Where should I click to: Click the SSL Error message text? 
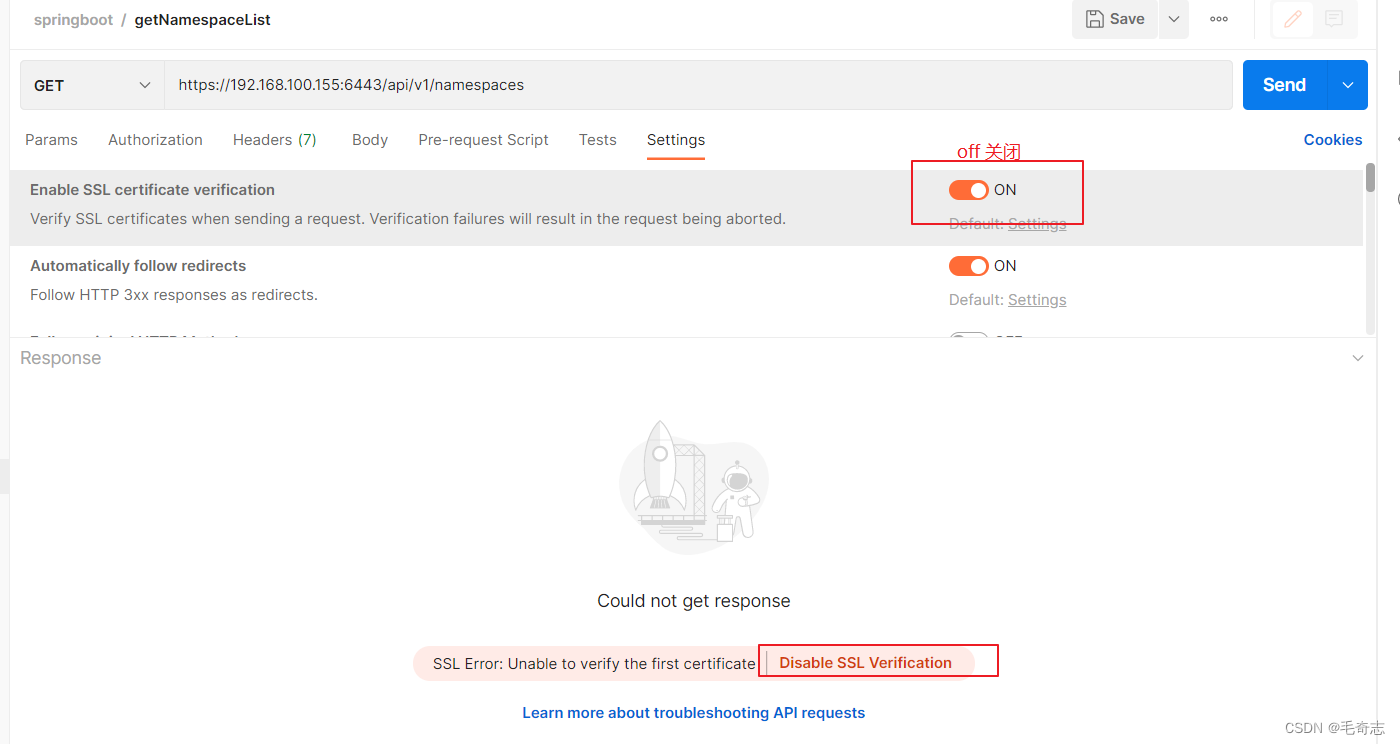[x=594, y=664]
